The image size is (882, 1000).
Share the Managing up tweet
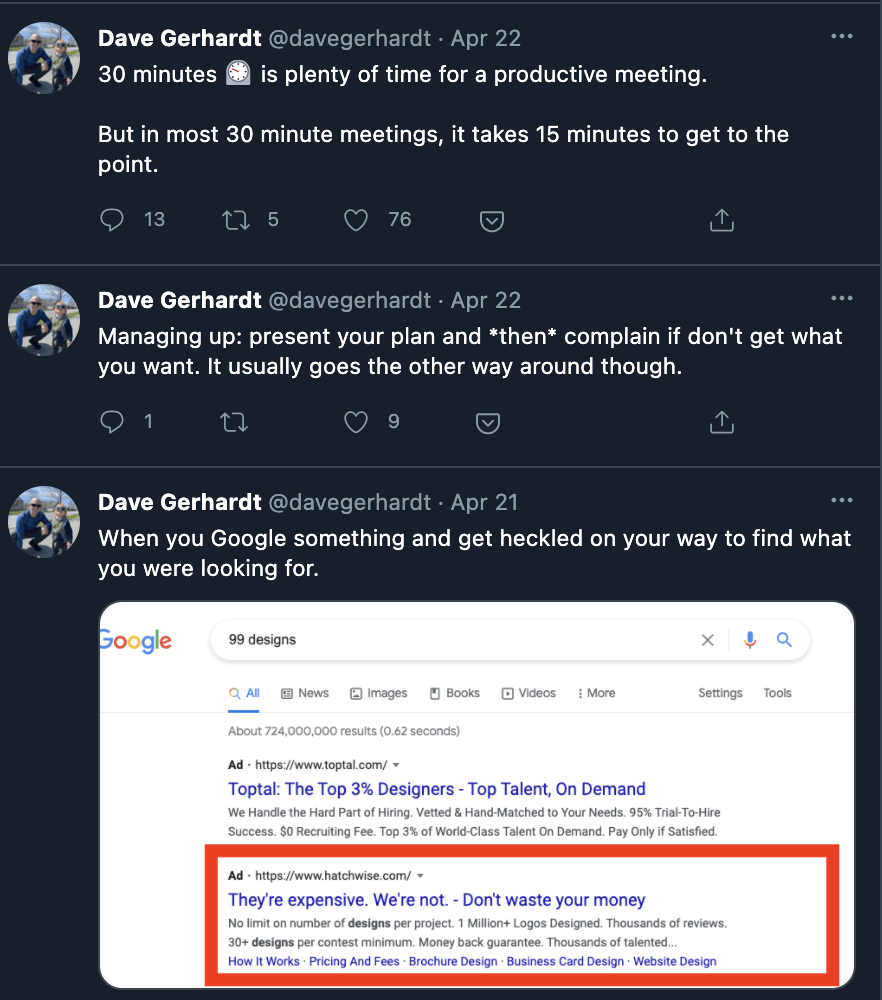[x=721, y=423]
